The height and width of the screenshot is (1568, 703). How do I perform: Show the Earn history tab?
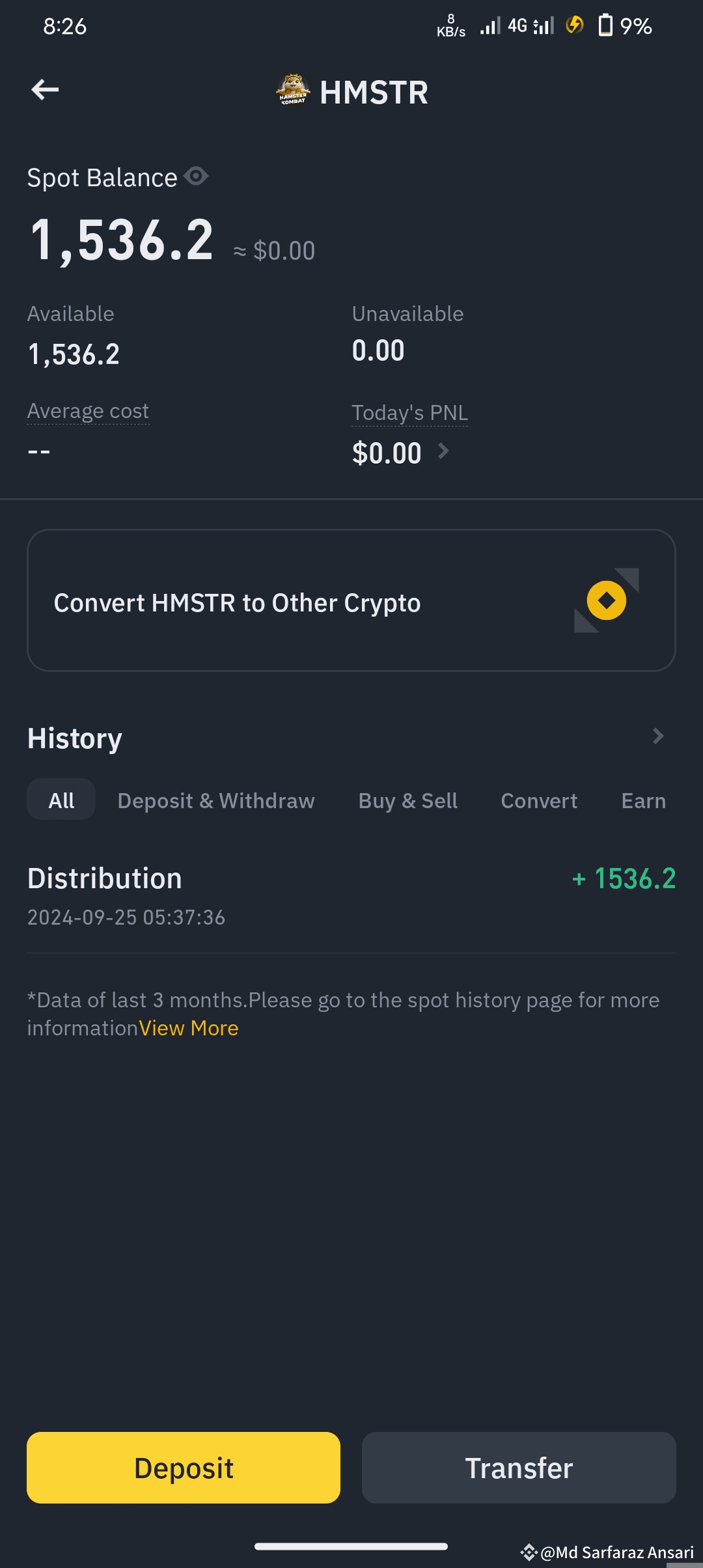click(643, 801)
